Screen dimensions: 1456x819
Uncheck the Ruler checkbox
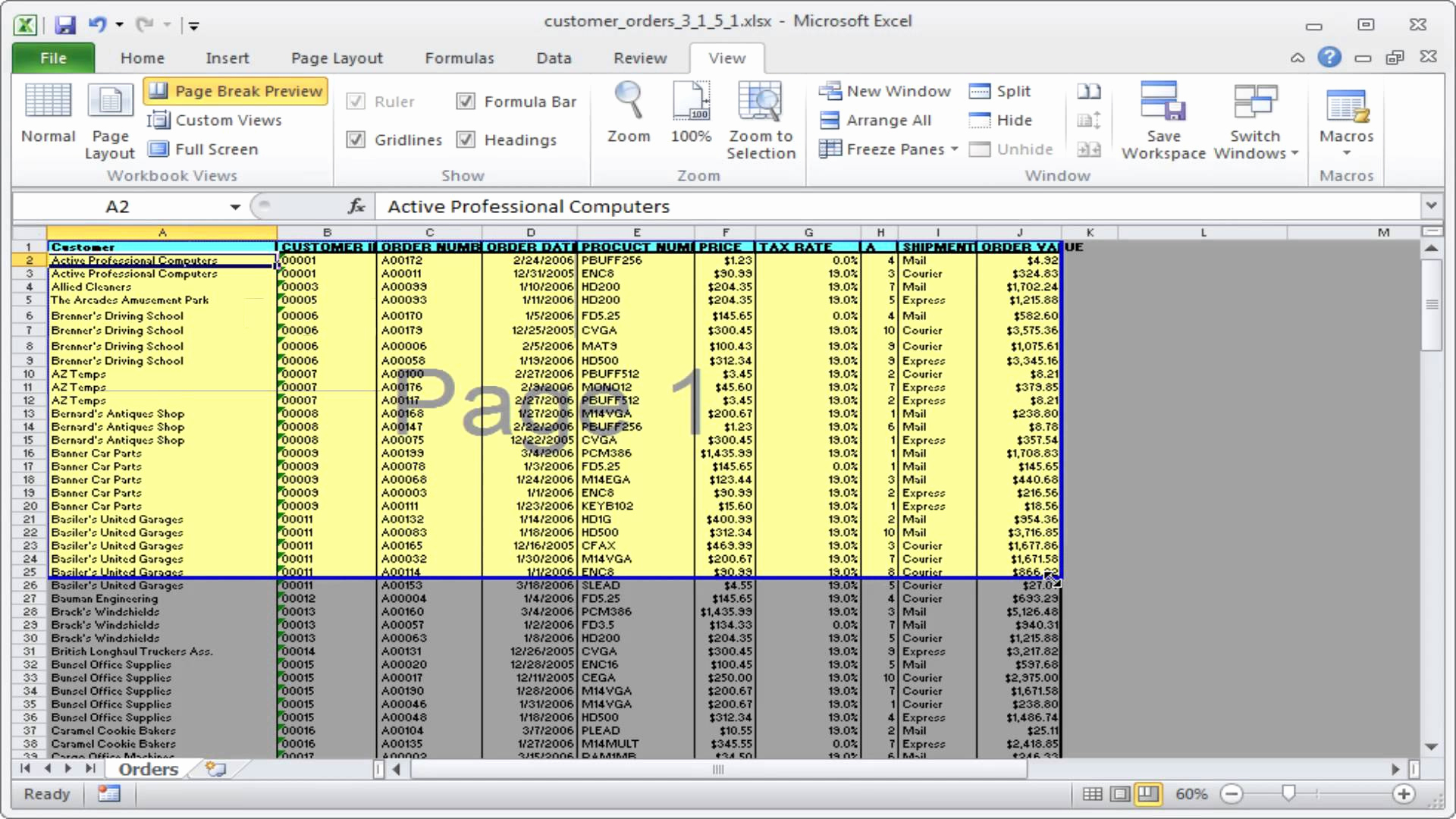click(356, 101)
